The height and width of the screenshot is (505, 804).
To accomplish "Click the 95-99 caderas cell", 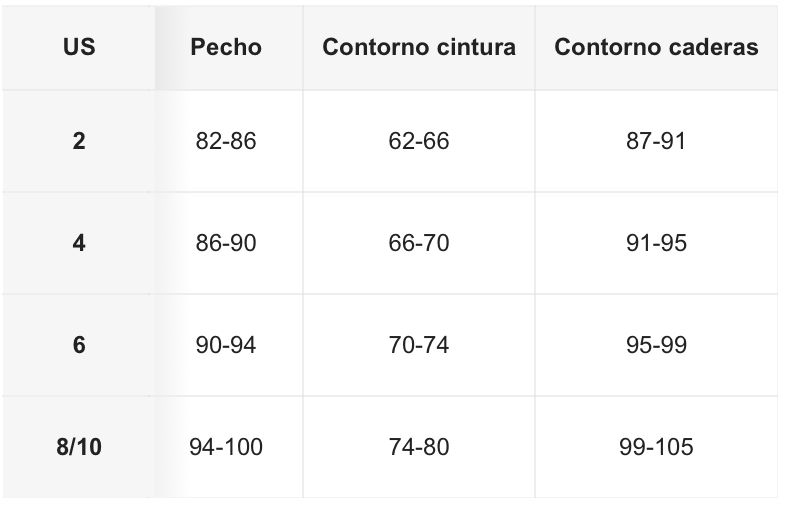I will coord(656,345).
